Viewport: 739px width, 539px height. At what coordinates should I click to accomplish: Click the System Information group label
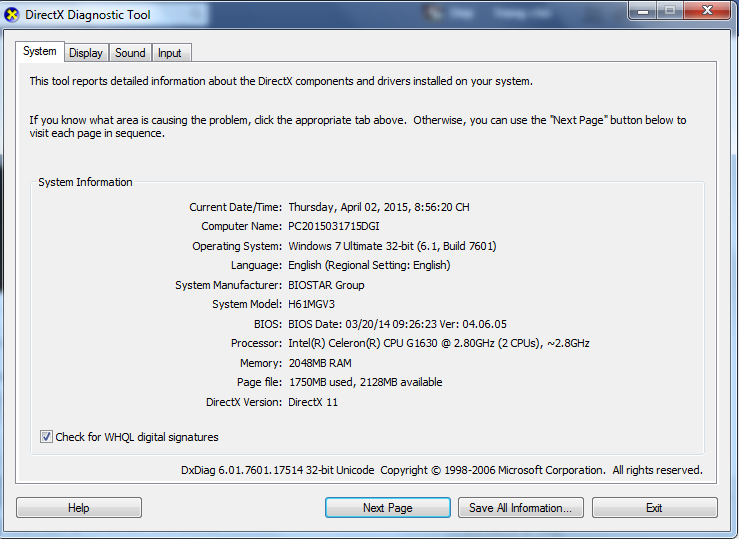85,182
